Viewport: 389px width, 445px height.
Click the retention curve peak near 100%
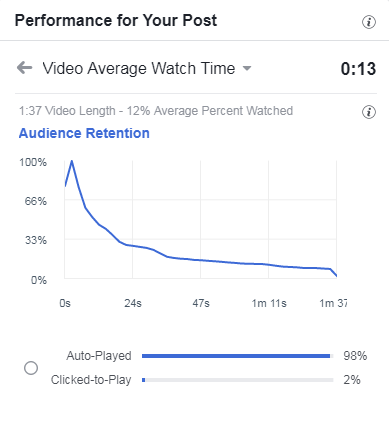point(72,161)
